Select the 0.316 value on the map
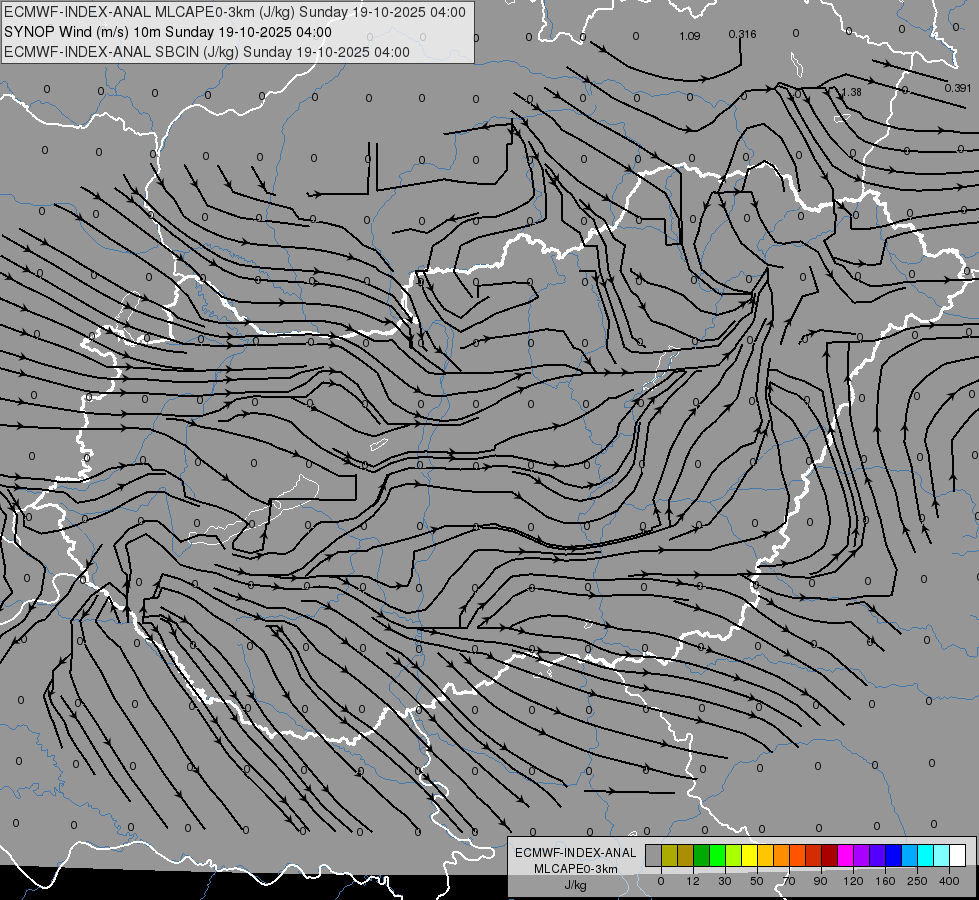979x900 pixels. click(x=742, y=34)
